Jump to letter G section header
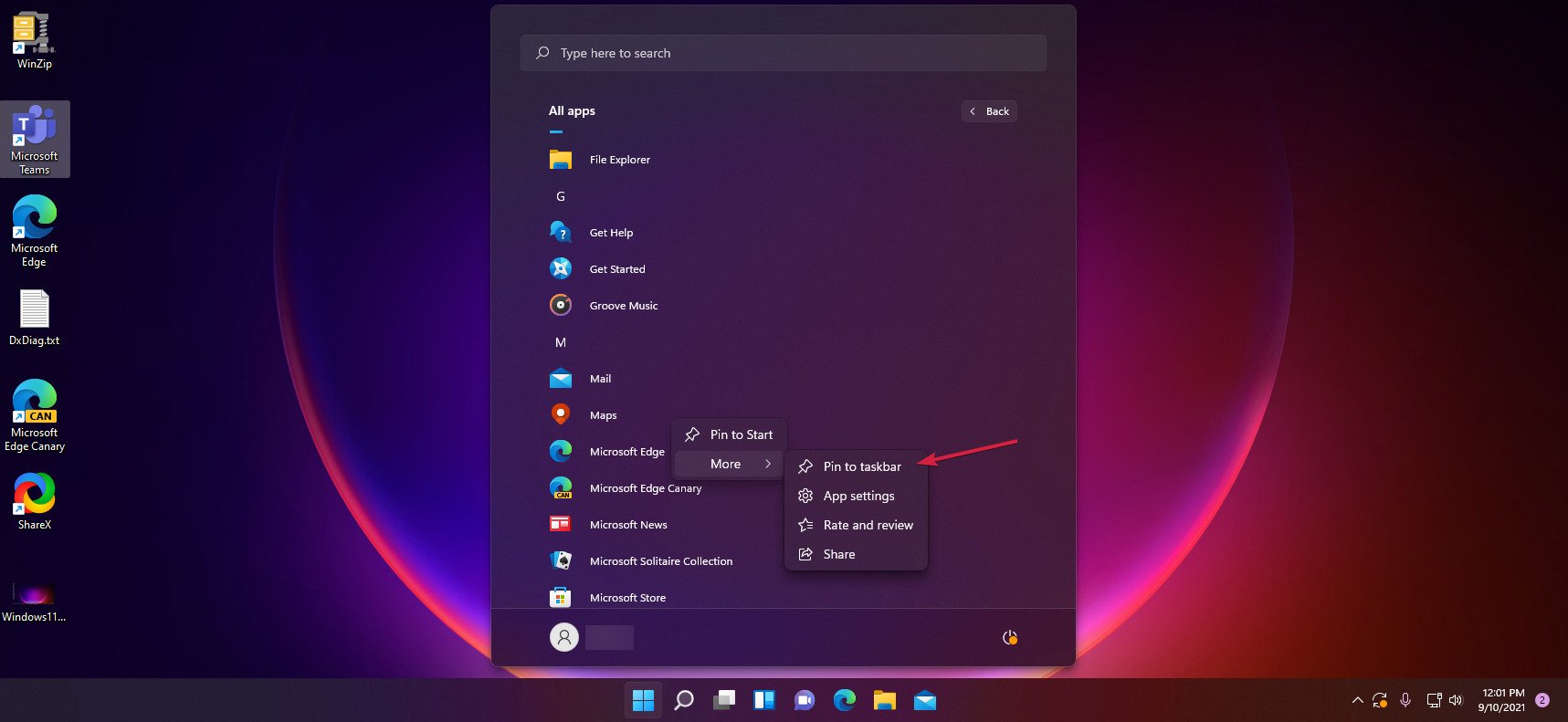 pyautogui.click(x=561, y=196)
